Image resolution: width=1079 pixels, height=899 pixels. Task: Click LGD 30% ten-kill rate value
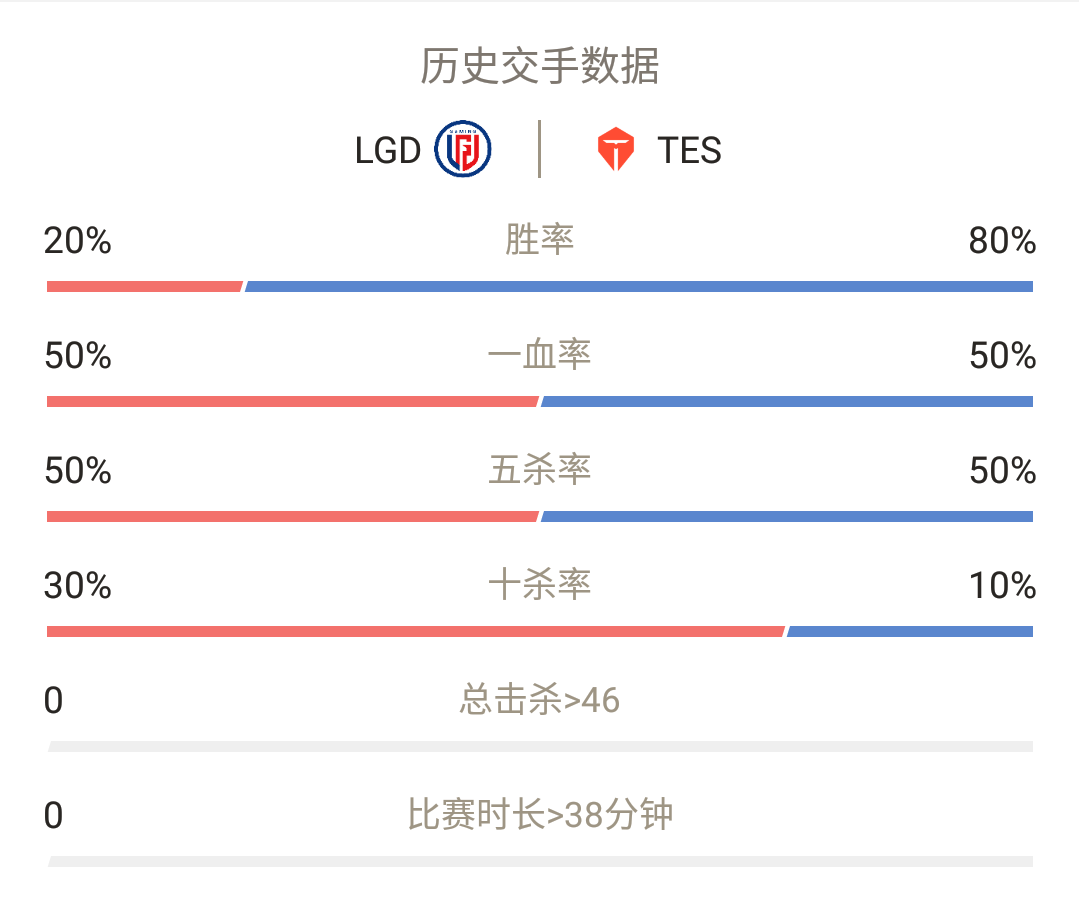click(x=77, y=586)
